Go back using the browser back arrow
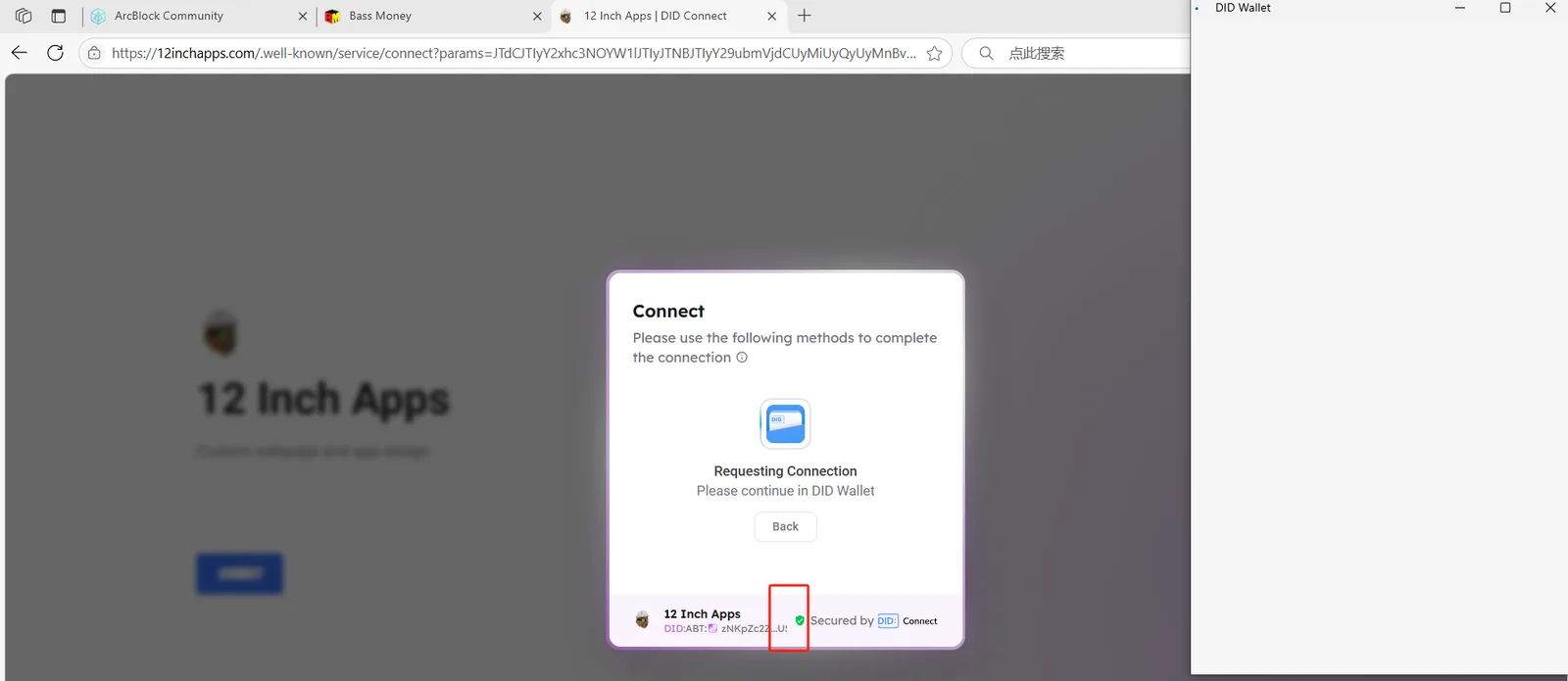The height and width of the screenshot is (681, 1568). [20, 53]
